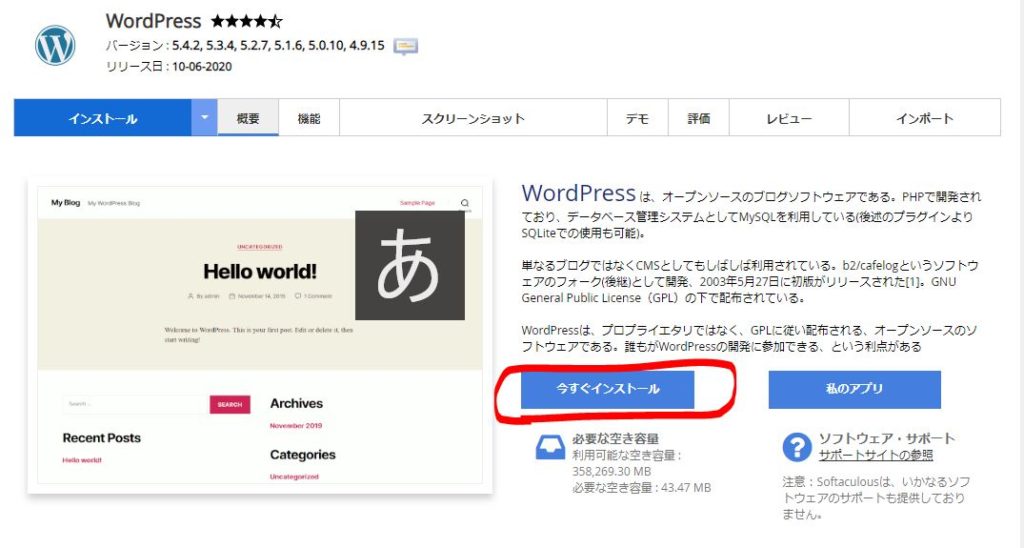Click the WordPress logo icon

(x=55, y=45)
